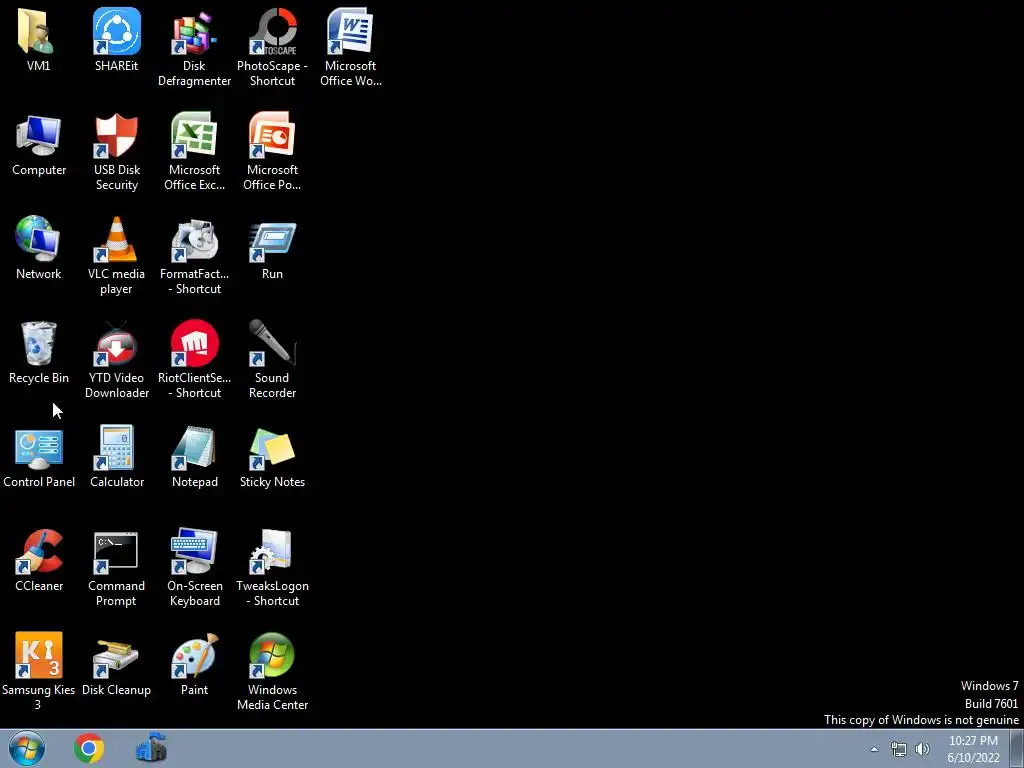This screenshot has width=1024, height=768.
Task: Click the VLC media player icon
Action: 116,239
